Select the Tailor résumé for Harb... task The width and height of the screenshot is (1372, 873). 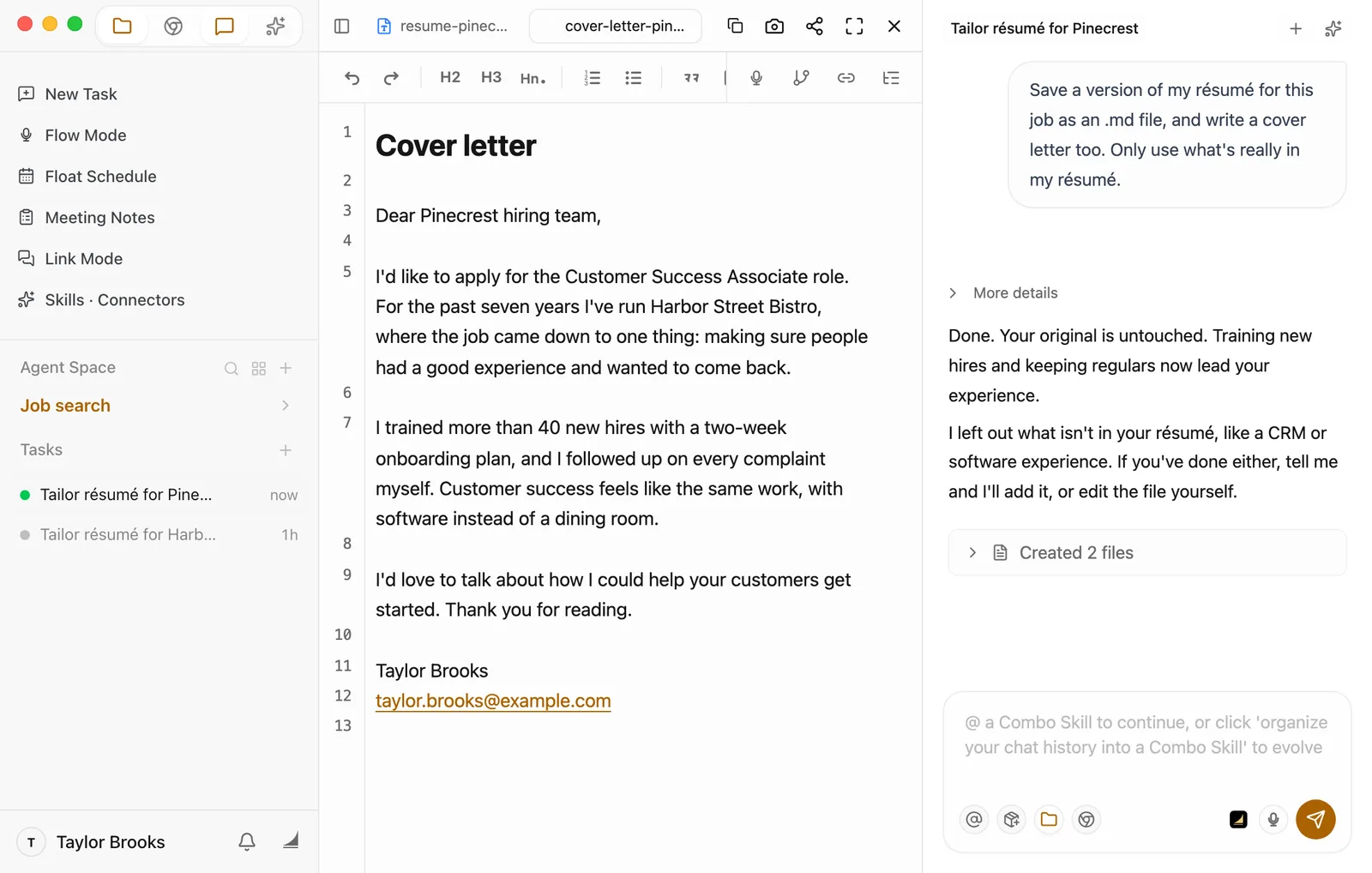(159, 535)
